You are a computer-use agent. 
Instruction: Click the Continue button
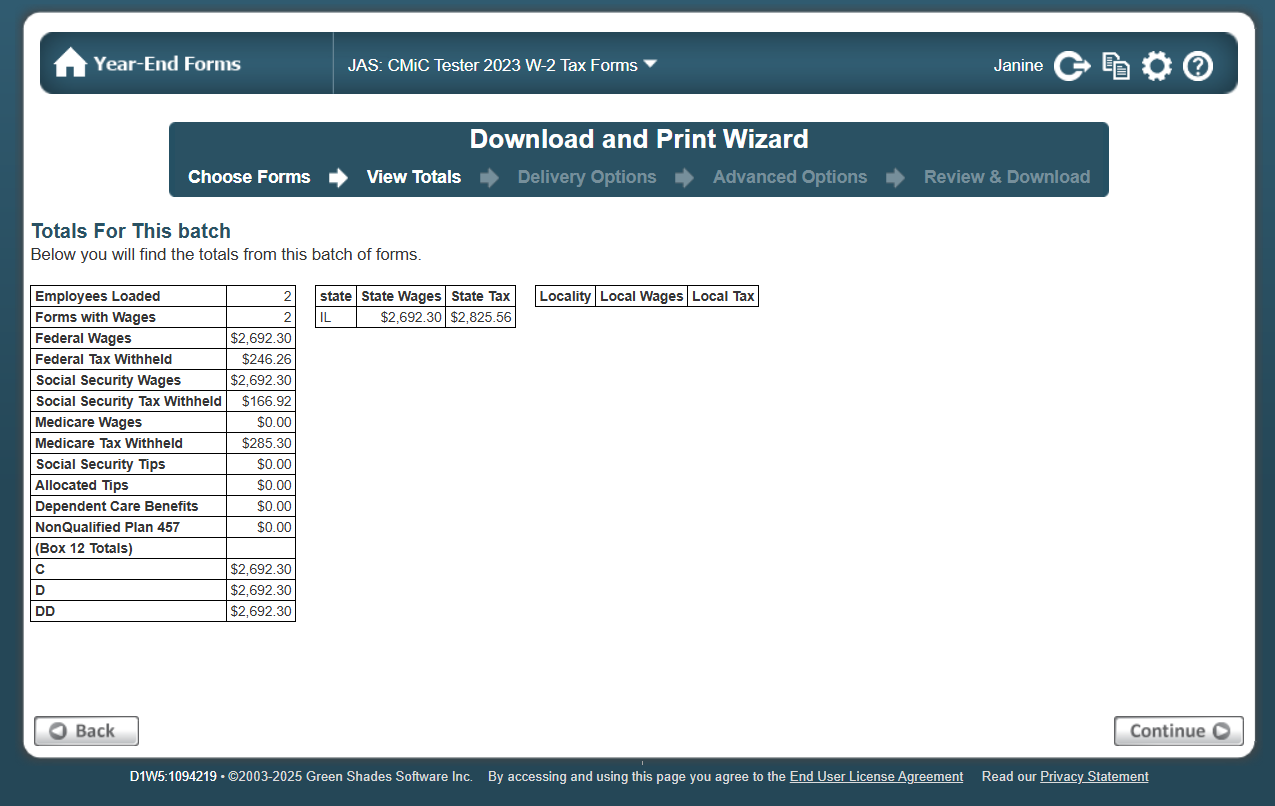point(1179,731)
